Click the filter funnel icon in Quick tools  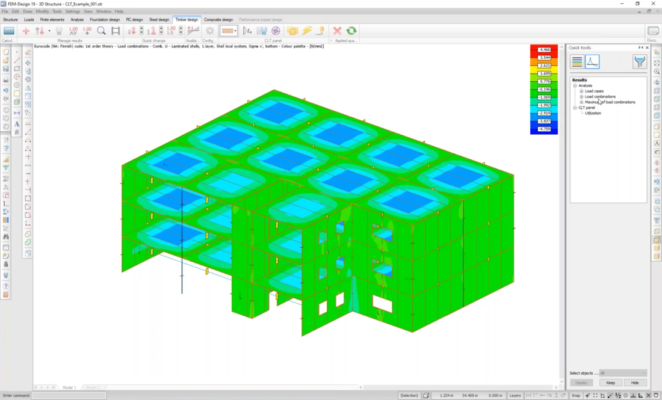click(640, 62)
